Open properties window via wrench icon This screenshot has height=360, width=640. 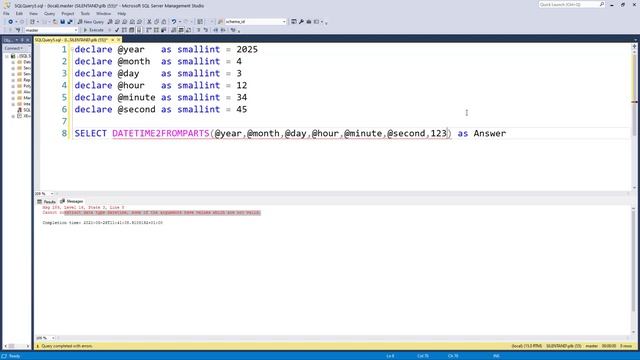pos(301,22)
